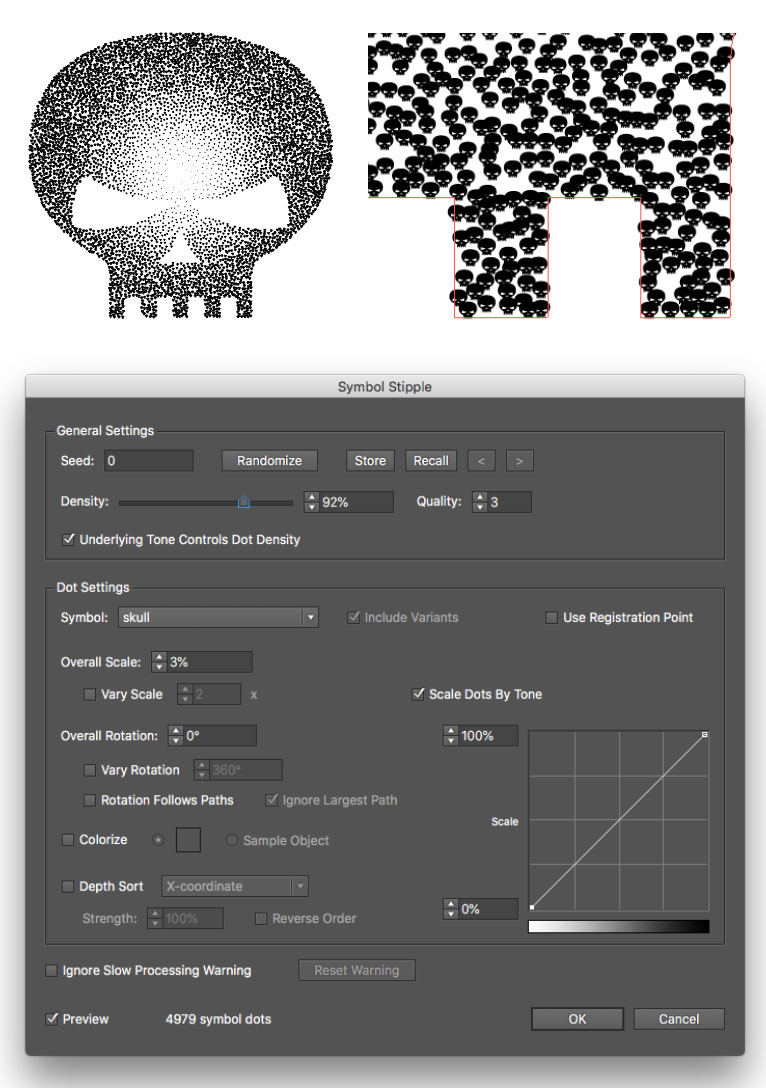The width and height of the screenshot is (766, 1088).
Task: Toggle the Preview checkbox
Action: click(51, 1019)
